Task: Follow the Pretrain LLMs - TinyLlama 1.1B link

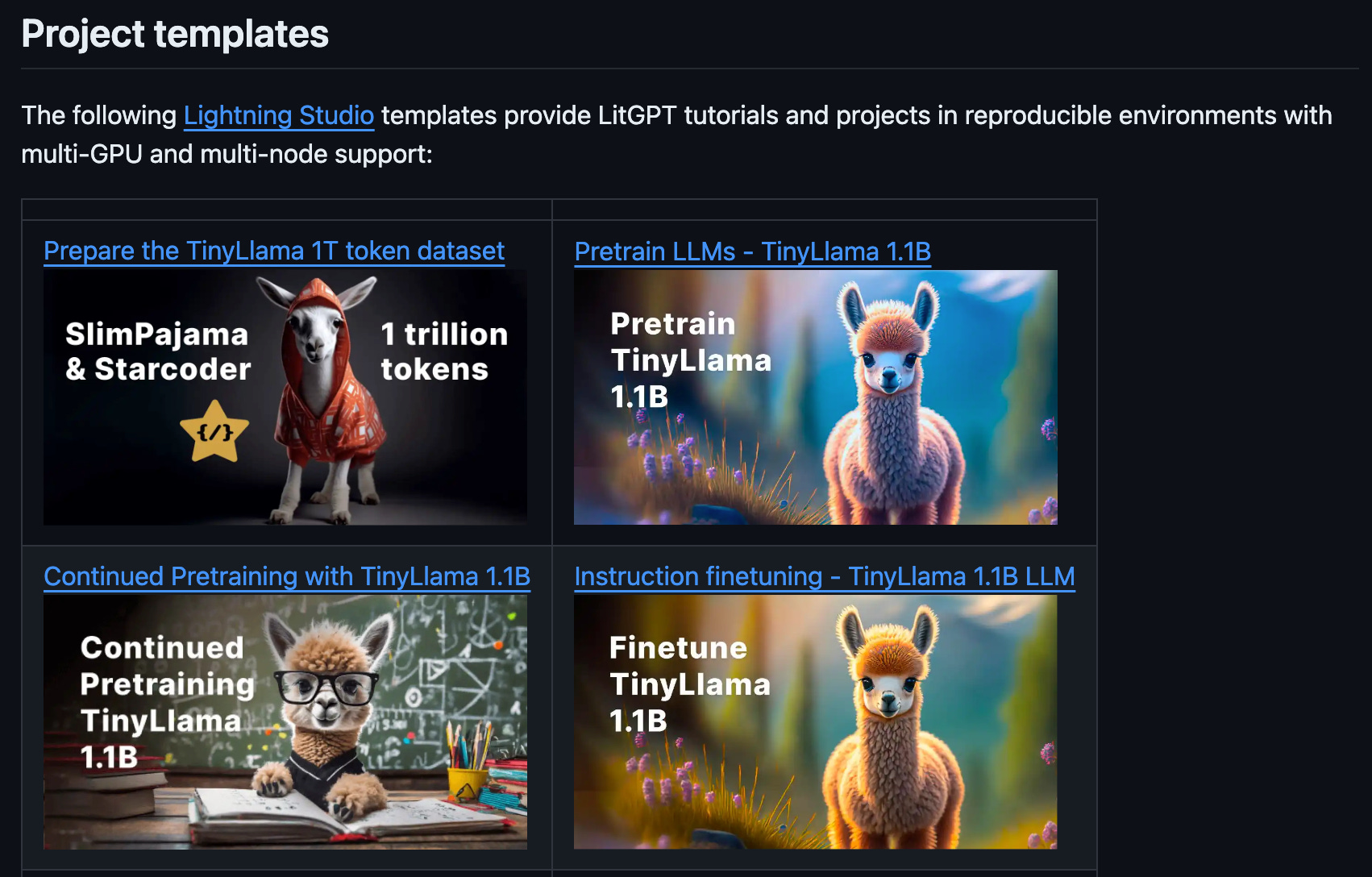Action: [x=752, y=251]
